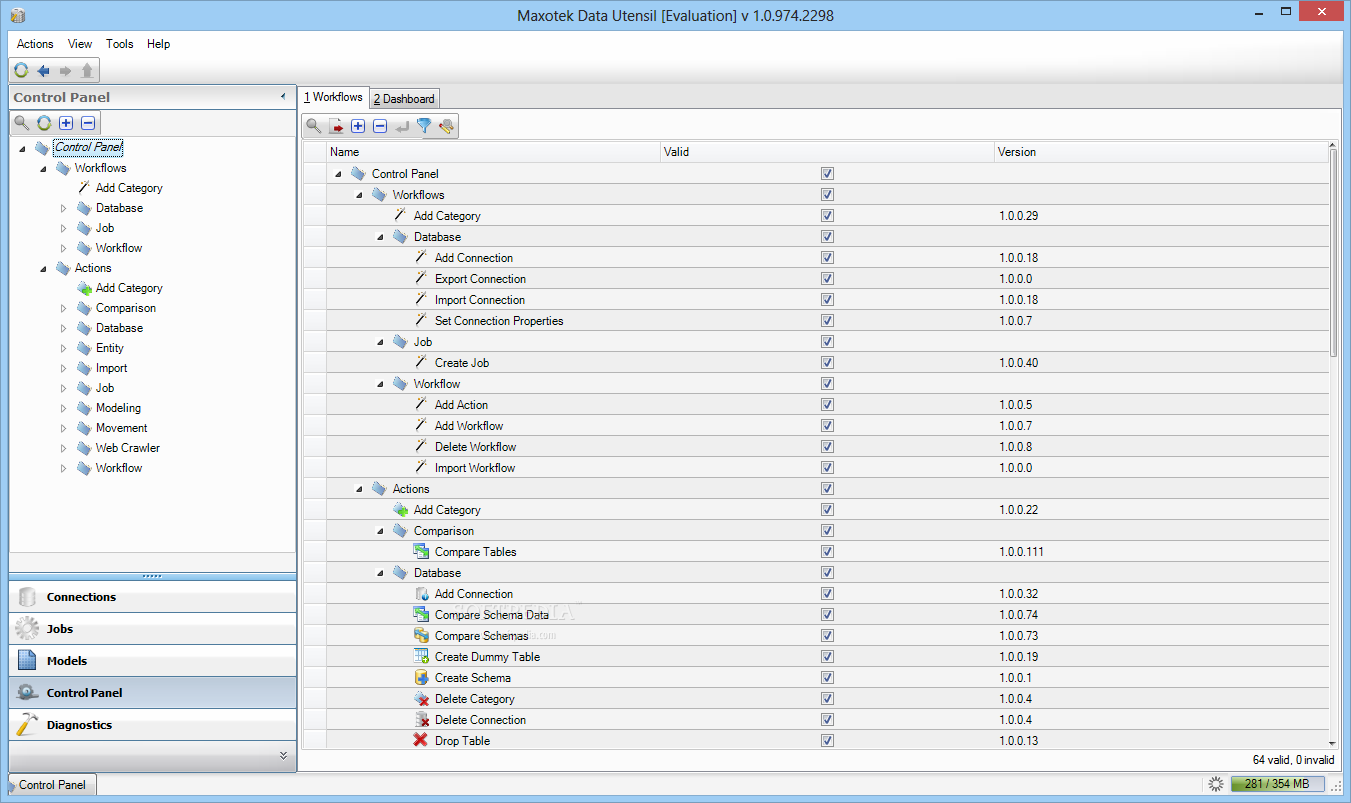Click the Control Panel tab in bottom status bar
The height and width of the screenshot is (803, 1351).
(x=53, y=785)
